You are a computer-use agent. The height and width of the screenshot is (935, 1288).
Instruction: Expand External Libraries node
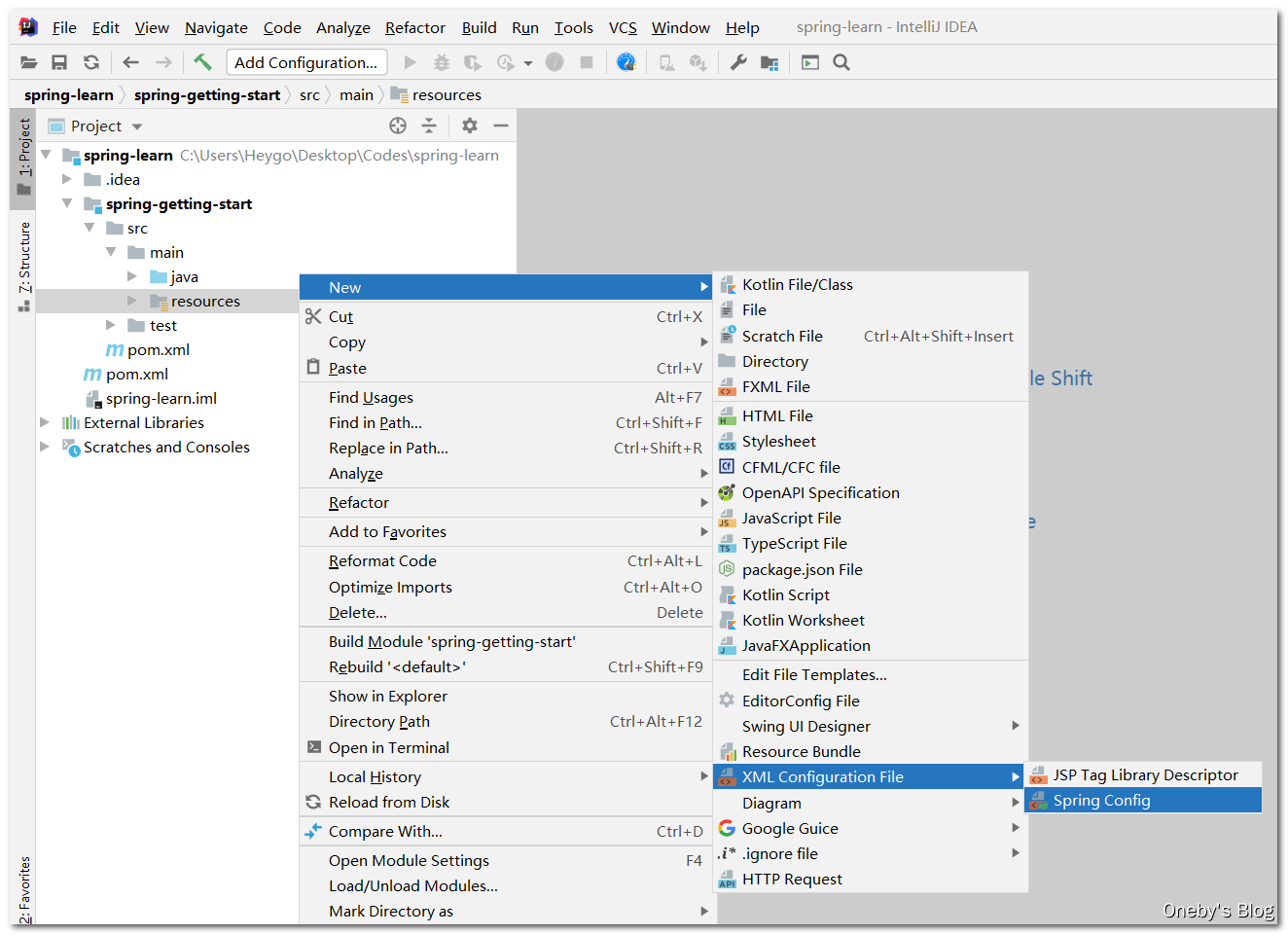coord(45,422)
